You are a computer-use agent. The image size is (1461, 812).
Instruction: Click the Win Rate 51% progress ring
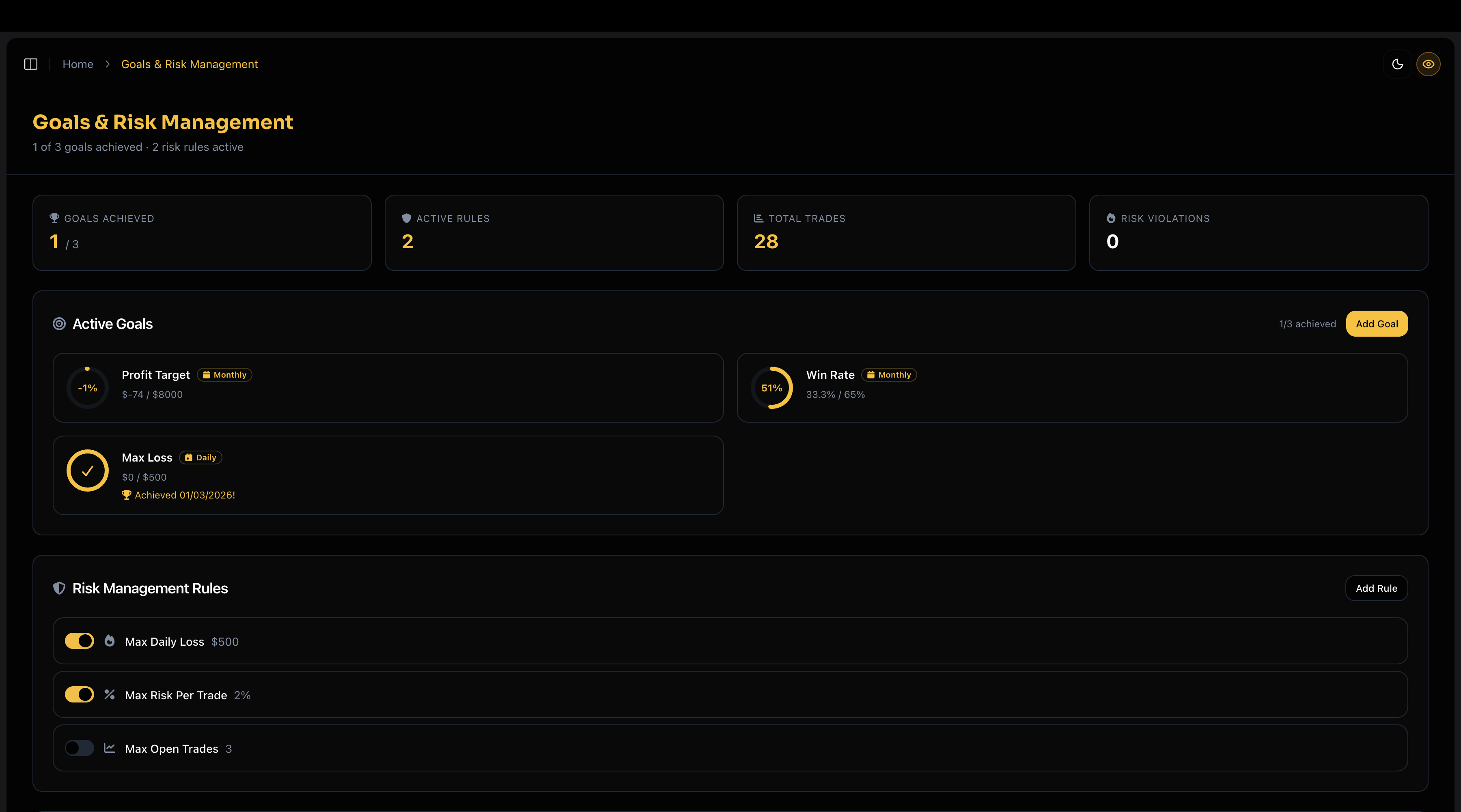pyautogui.click(x=771, y=388)
